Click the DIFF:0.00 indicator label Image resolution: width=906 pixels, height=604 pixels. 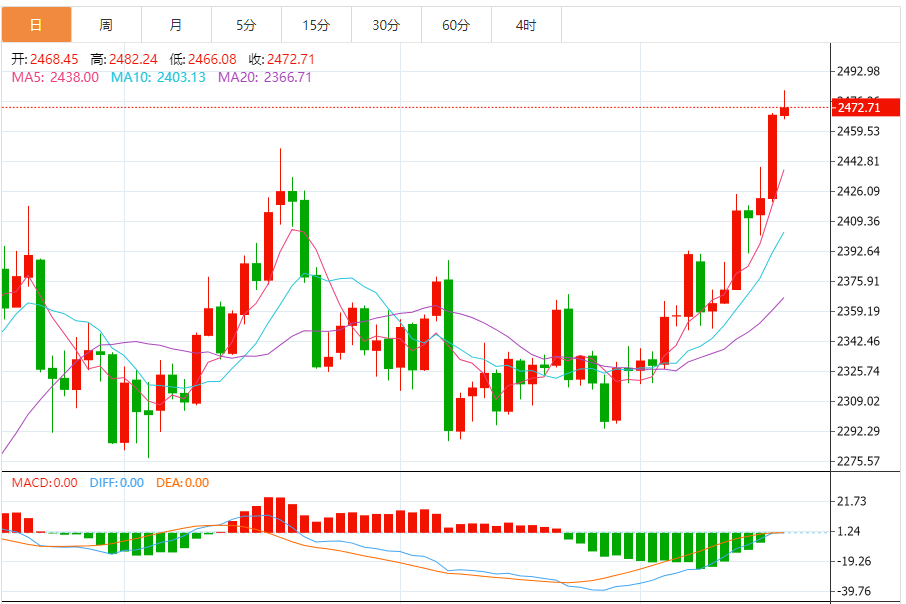(117, 483)
